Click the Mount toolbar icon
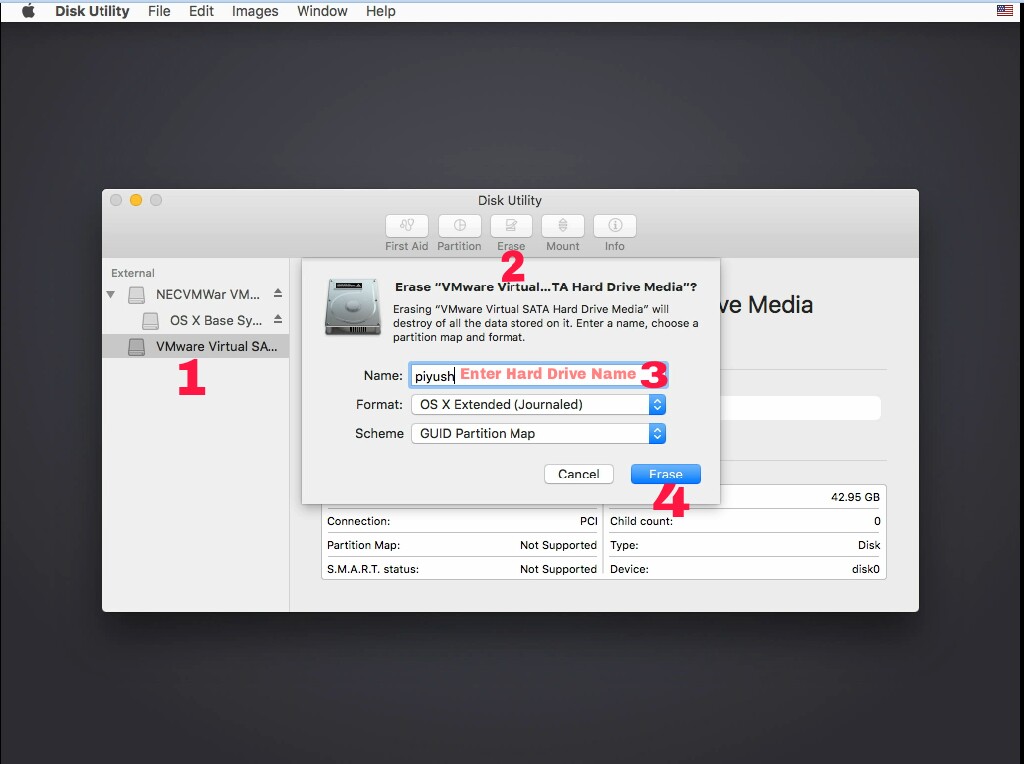This screenshot has width=1024, height=764. coord(562,225)
